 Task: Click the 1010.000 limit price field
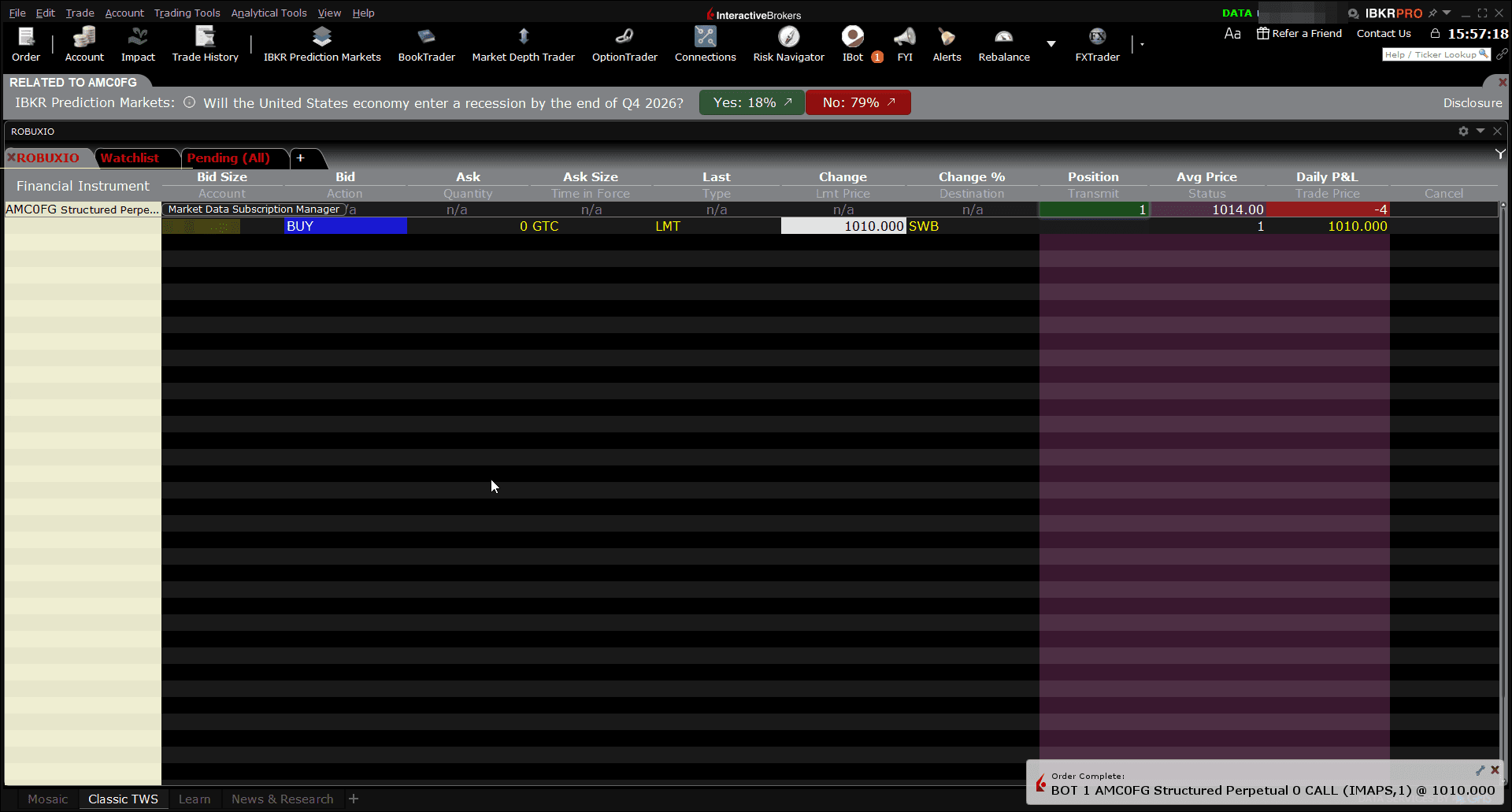click(x=843, y=226)
